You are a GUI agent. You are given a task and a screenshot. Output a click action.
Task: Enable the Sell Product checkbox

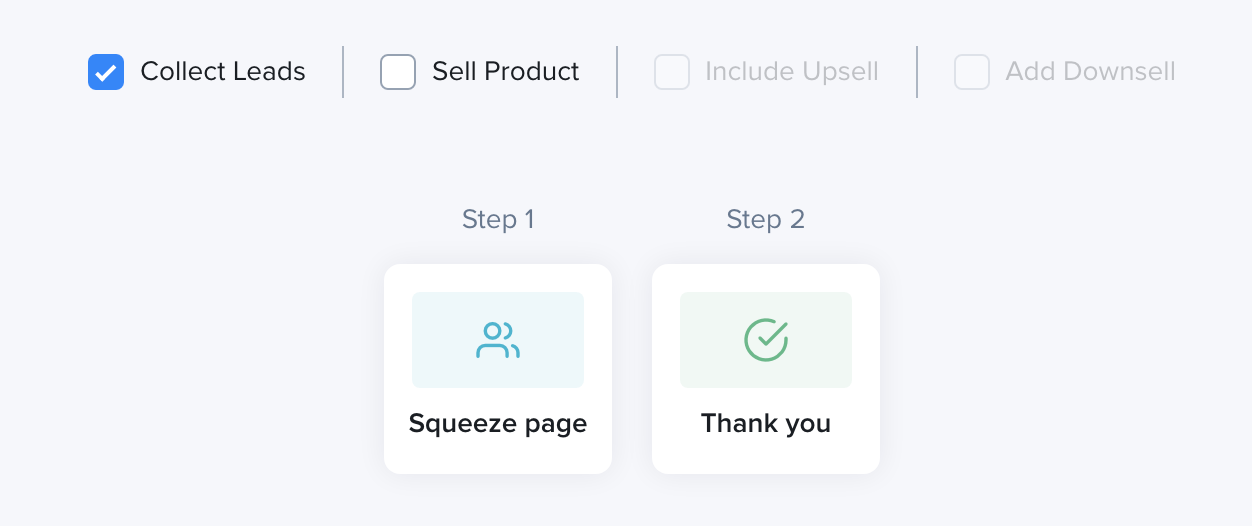tap(398, 72)
